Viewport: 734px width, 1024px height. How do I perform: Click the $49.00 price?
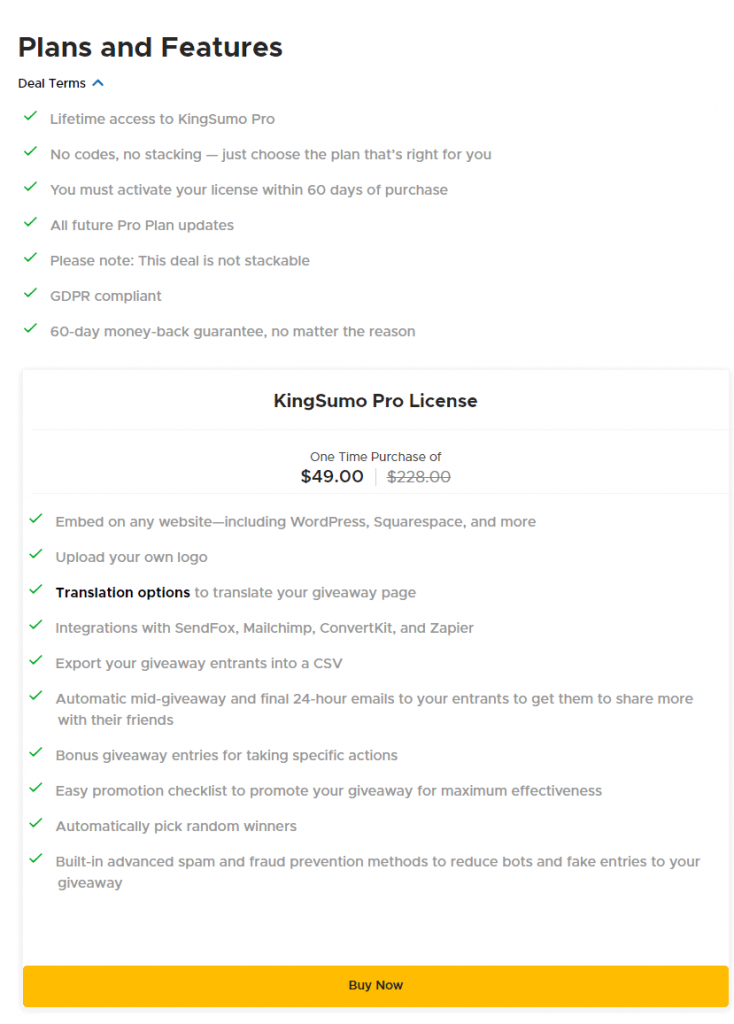[x=332, y=477]
